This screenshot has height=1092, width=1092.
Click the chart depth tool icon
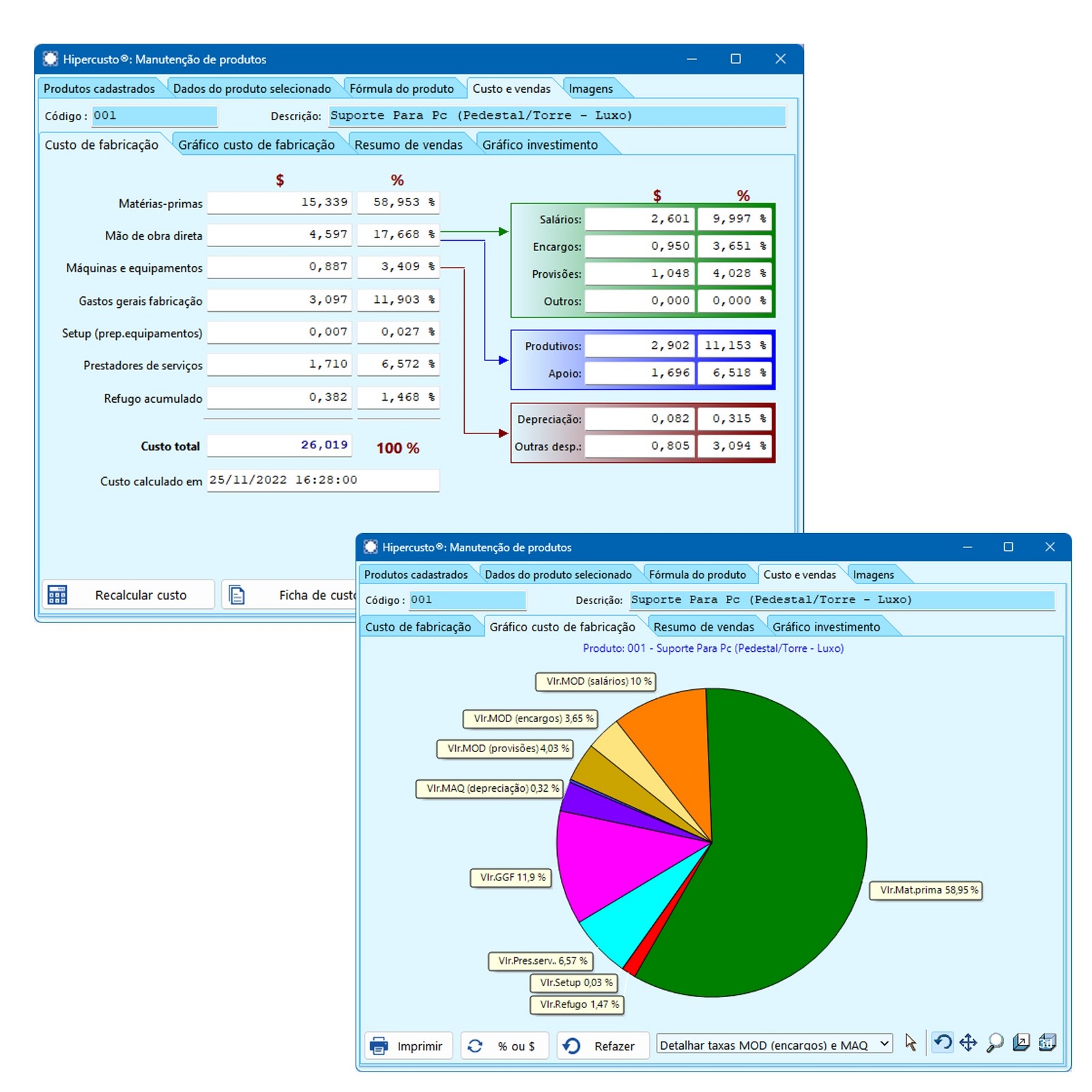click(1021, 1042)
